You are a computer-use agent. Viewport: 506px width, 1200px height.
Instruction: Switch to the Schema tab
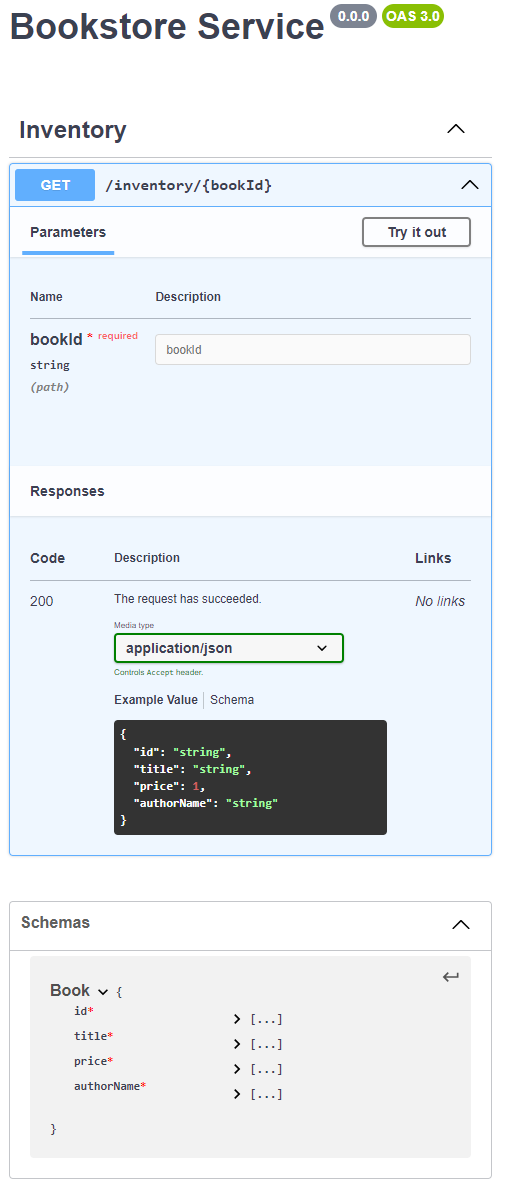(x=232, y=700)
